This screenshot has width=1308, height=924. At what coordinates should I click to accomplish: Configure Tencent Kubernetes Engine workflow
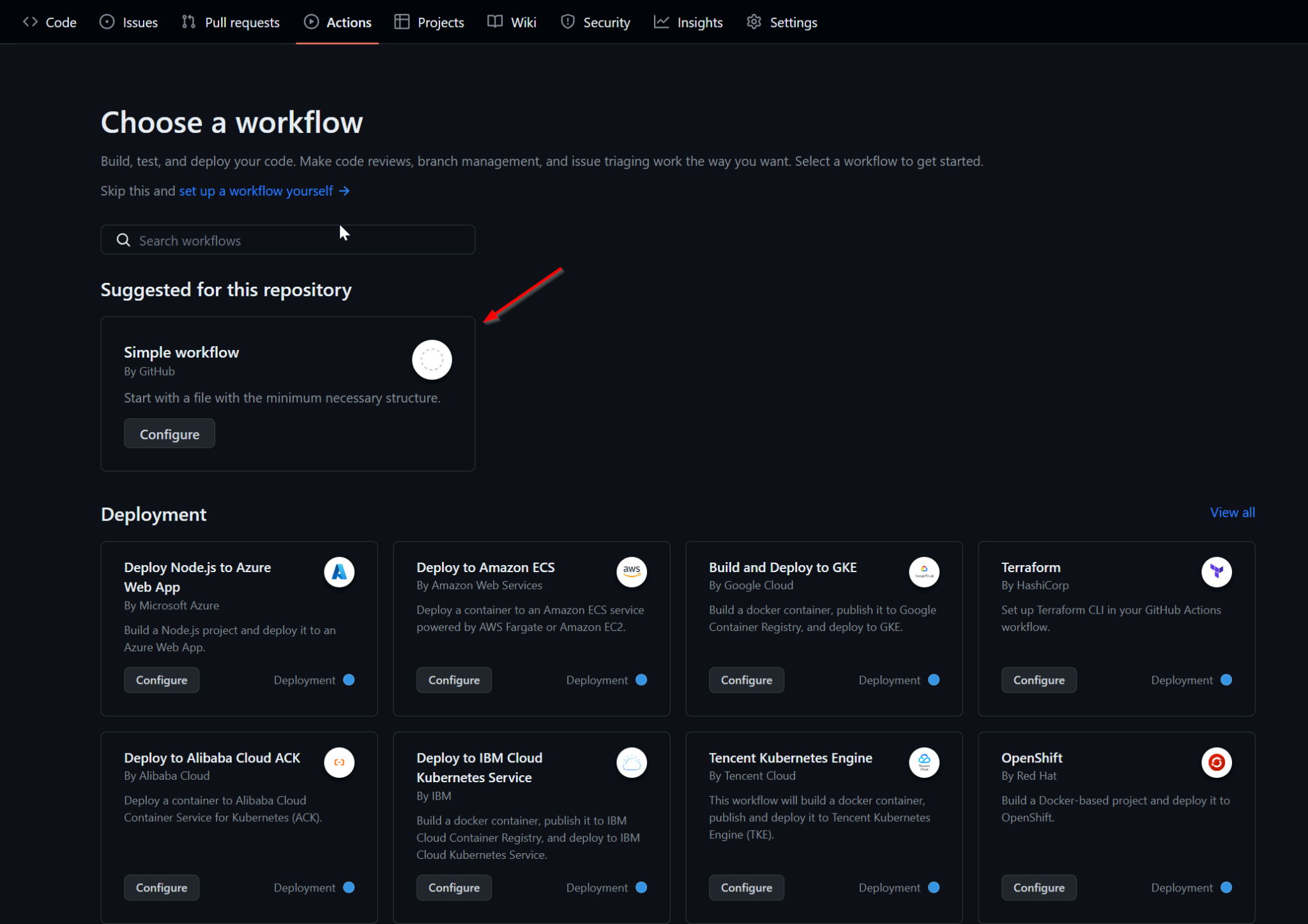(x=747, y=888)
